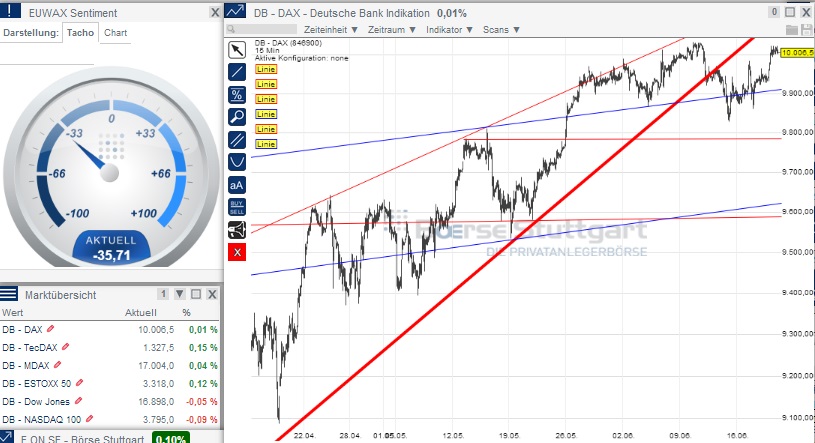Click the magnifier icon in chart search box
The height and width of the screenshot is (443, 815).
pyautogui.click(x=231, y=30)
